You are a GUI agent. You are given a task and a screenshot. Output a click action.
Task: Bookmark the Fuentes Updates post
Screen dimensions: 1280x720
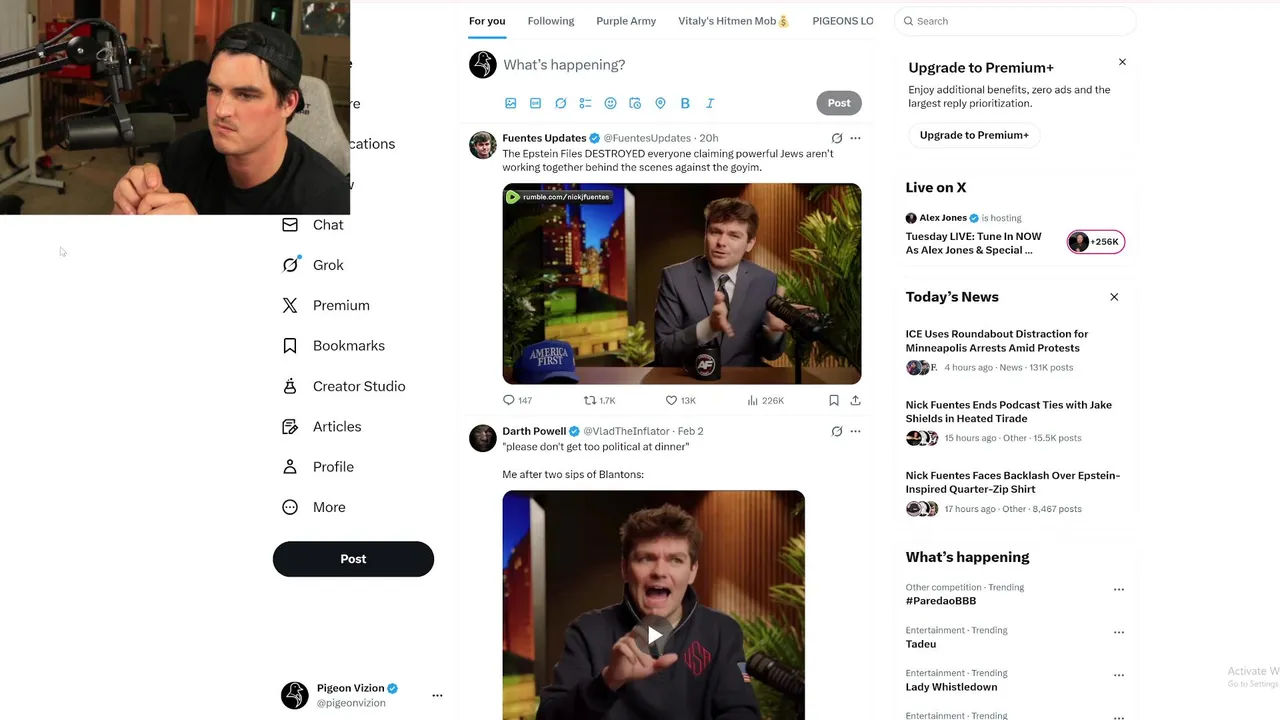[x=833, y=400]
